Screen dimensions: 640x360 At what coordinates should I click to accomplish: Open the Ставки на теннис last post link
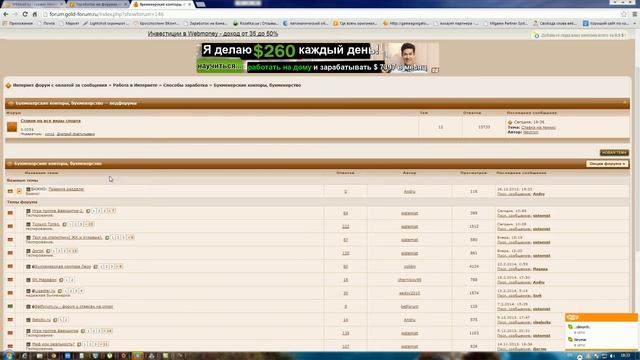coord(538,128)
